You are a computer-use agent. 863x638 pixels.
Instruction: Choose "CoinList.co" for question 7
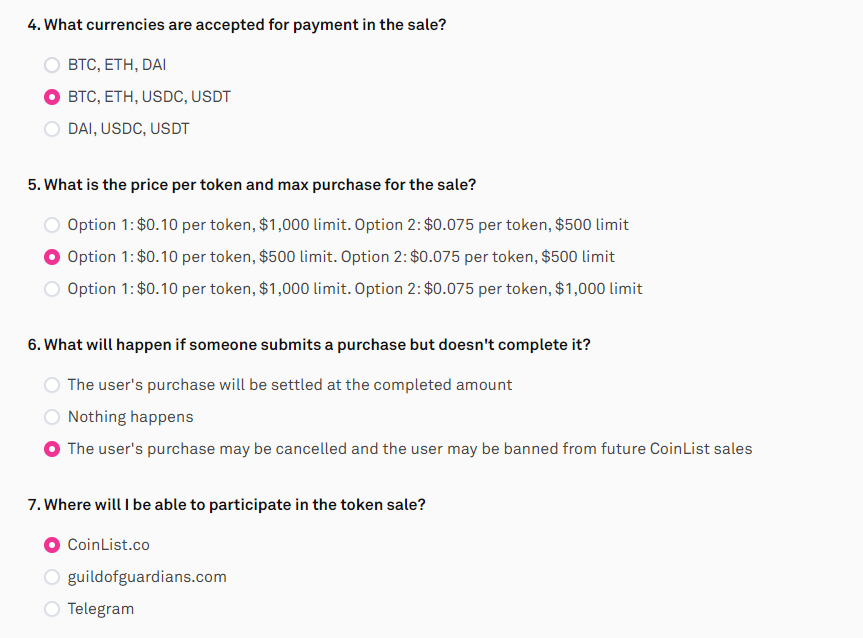51,544
